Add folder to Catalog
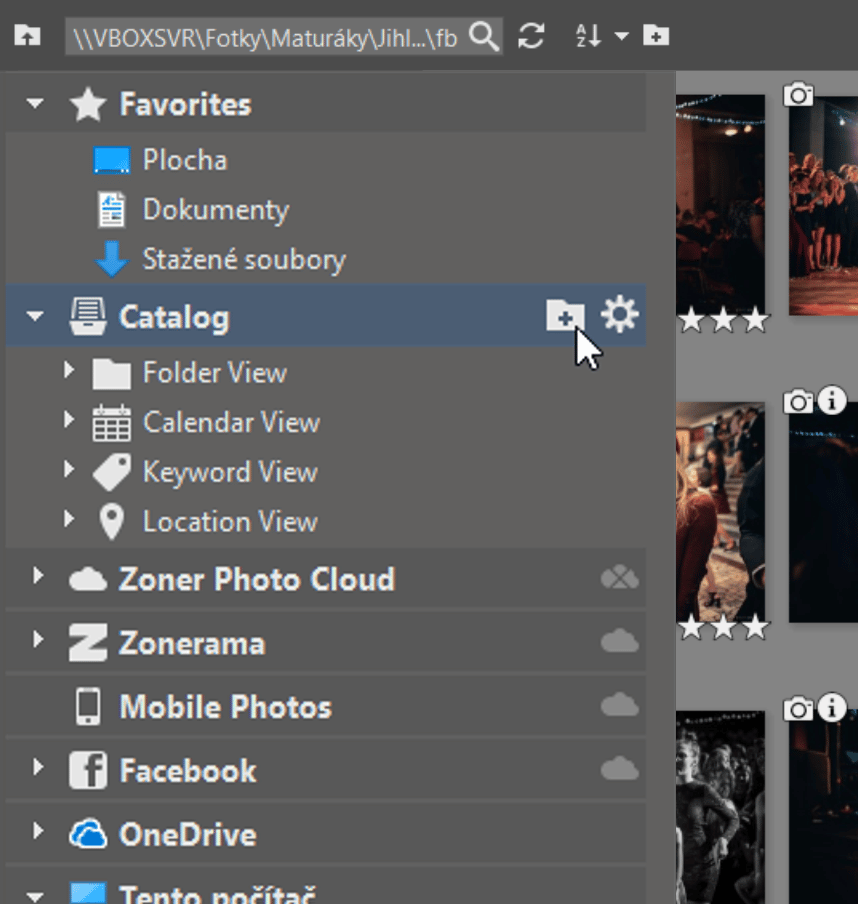The height and width of the screenshot is (904, 858). pyautogui.click(x=565, y=315)
